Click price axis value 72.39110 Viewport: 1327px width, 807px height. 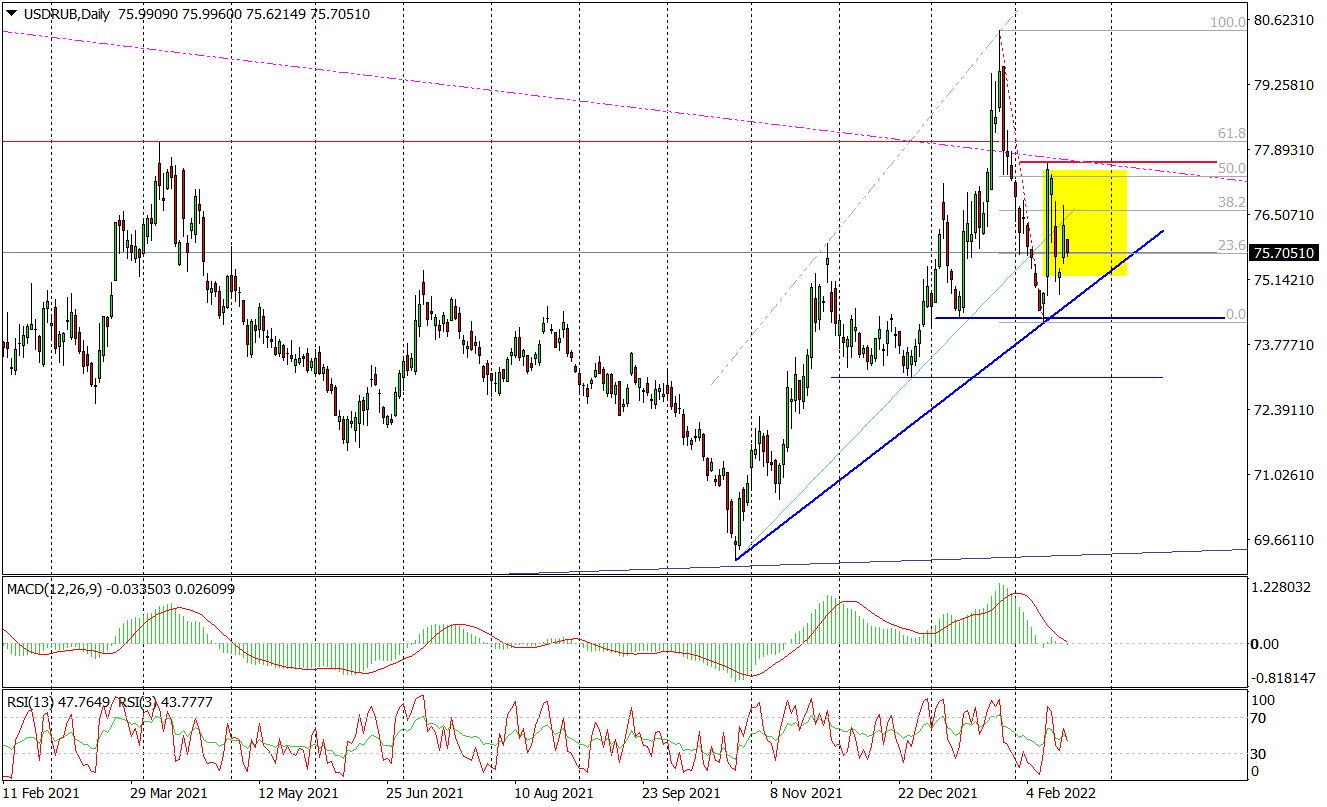[x=1284, y=410]
